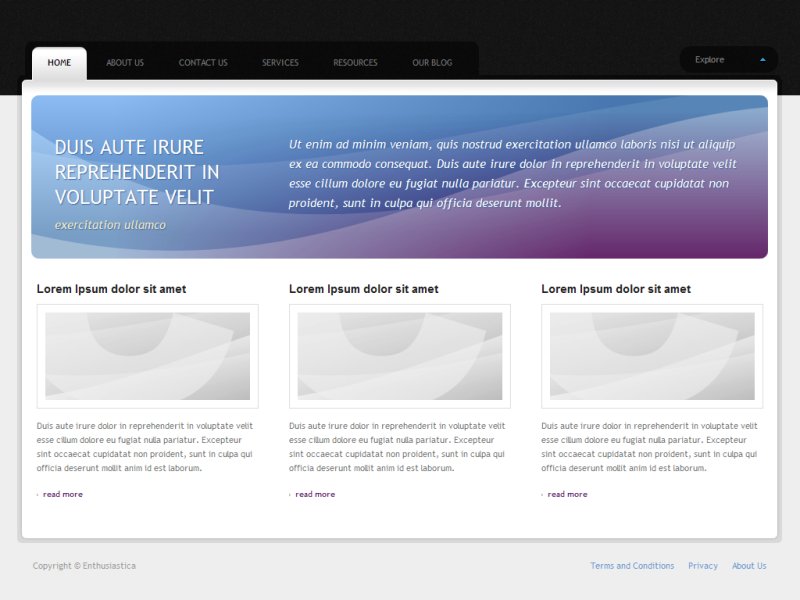Click the banner headline Duis Aute Irure

pos(137,172)
